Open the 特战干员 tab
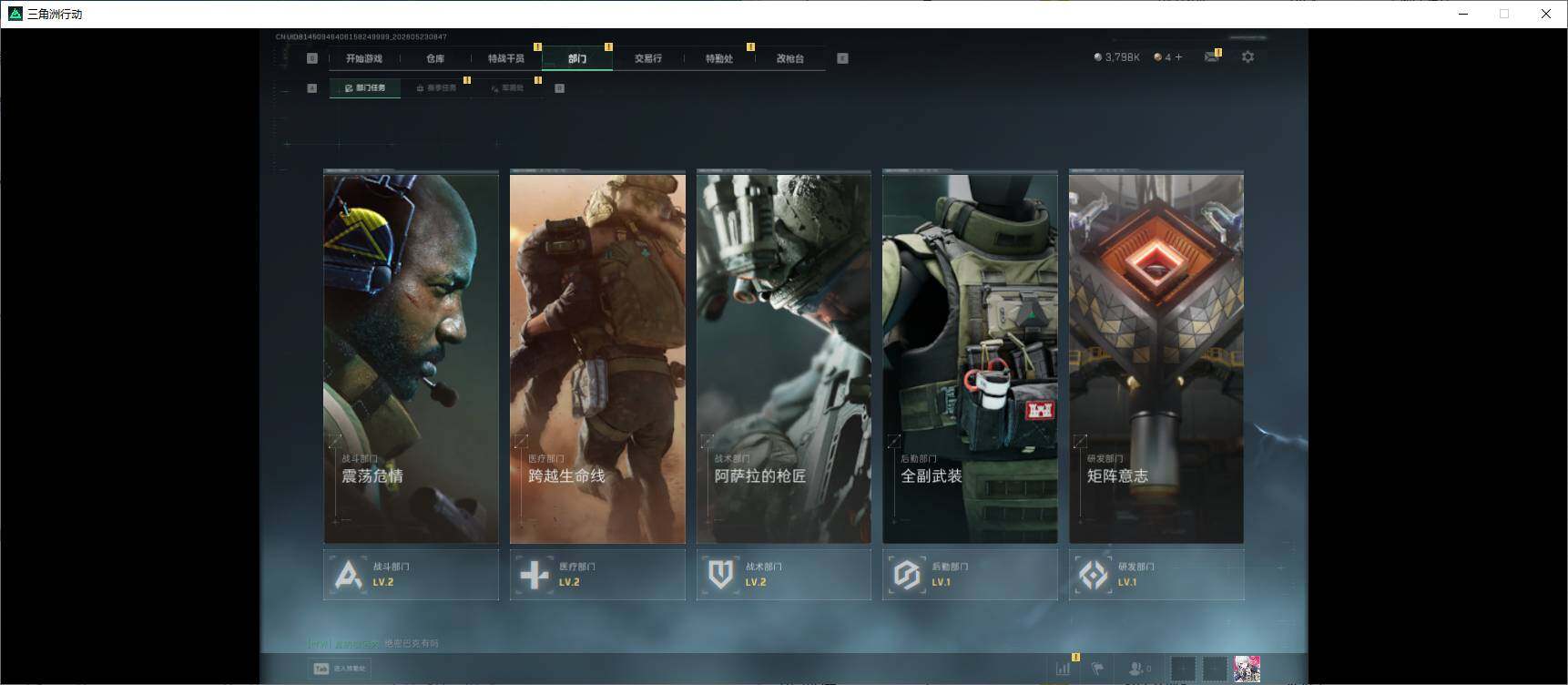This screenshot has height=685, width=1568. (506, 58)
